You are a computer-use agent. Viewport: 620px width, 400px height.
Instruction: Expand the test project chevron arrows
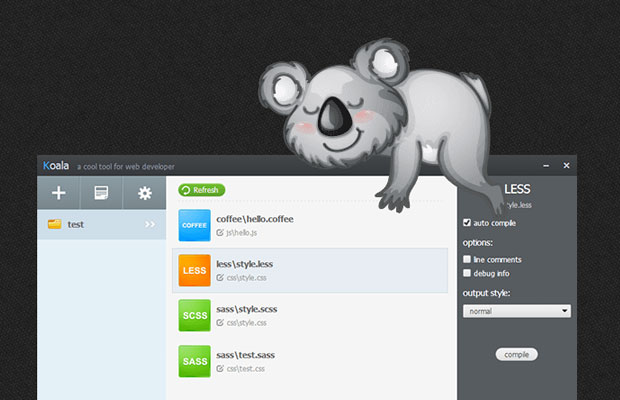point(150,224)
